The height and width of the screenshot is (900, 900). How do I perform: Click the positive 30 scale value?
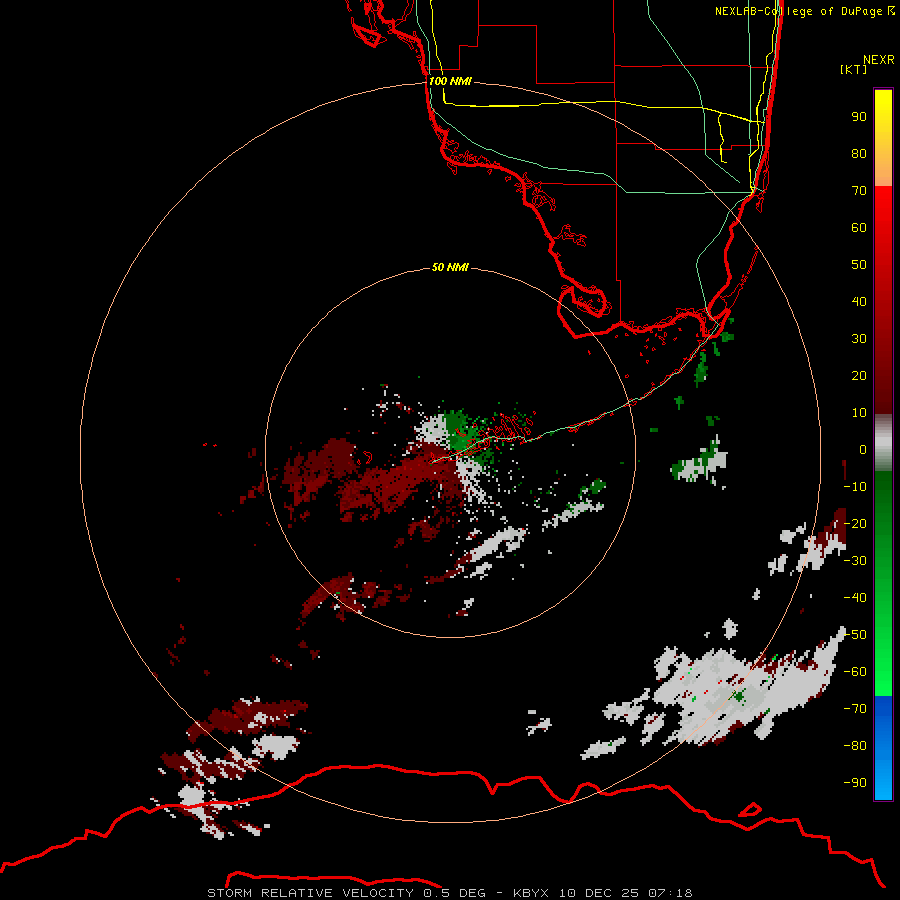[x=859, y=339]
